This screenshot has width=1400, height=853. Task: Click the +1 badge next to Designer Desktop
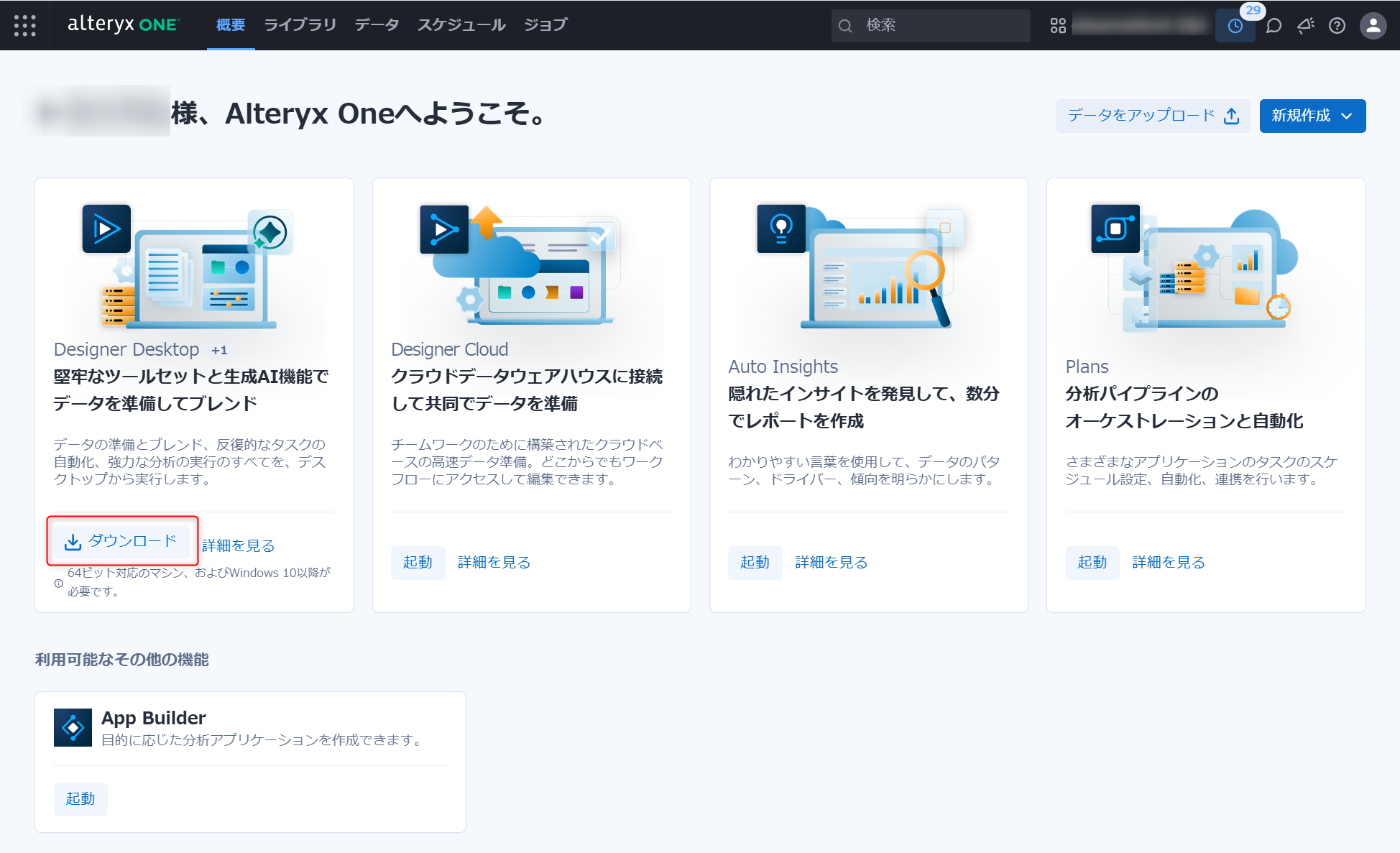point(219,351)
